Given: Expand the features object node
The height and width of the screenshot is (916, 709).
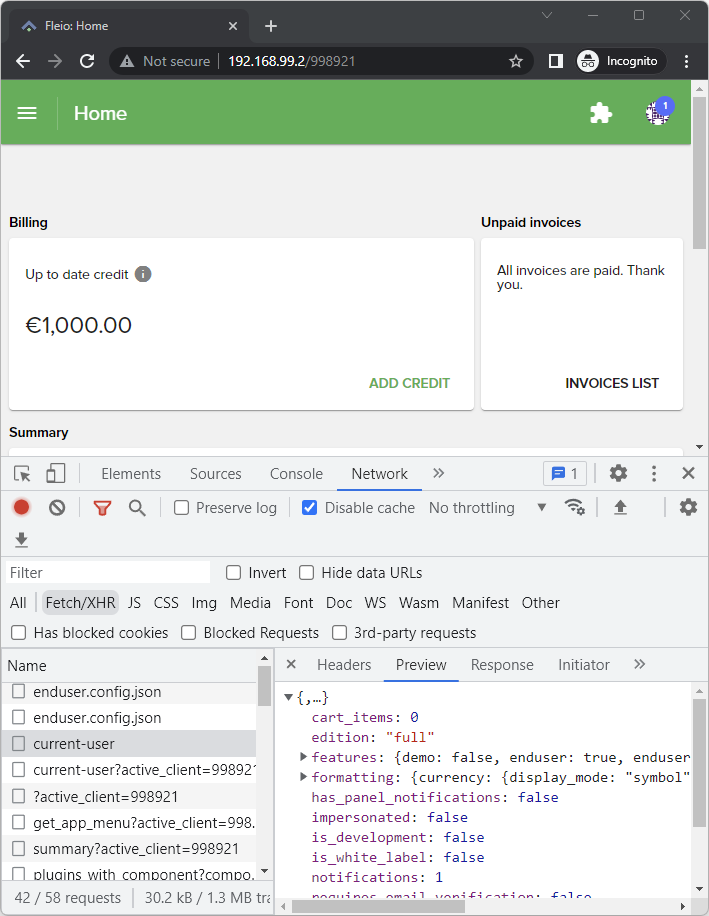Looking at the screenshot, I should [304, 757].
